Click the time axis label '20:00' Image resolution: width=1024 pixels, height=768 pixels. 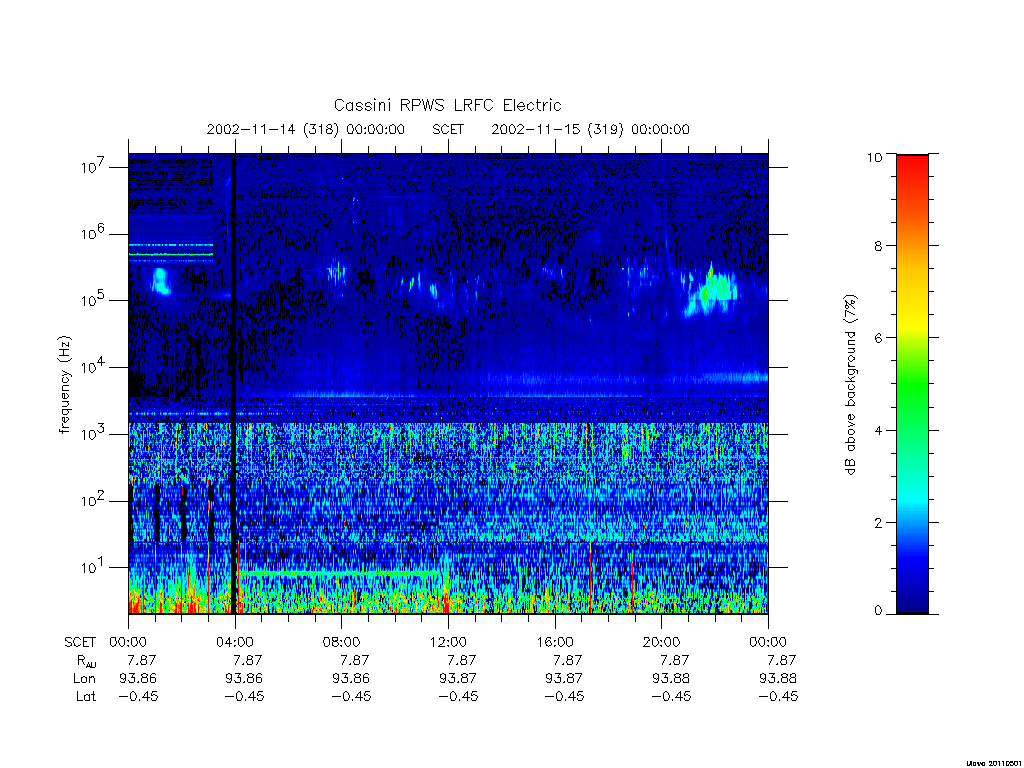(661, 642)
